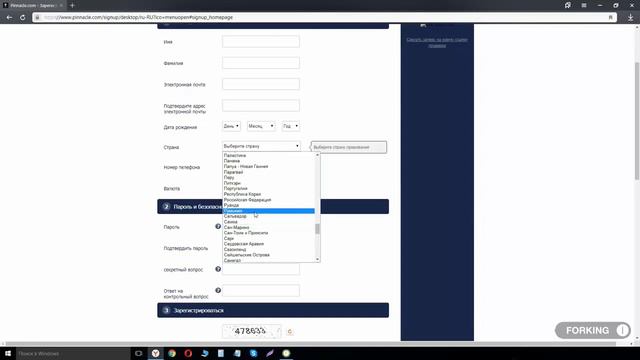
Task: Open a new browser tab with the plus icon
Action: click(x=72, y=5)
